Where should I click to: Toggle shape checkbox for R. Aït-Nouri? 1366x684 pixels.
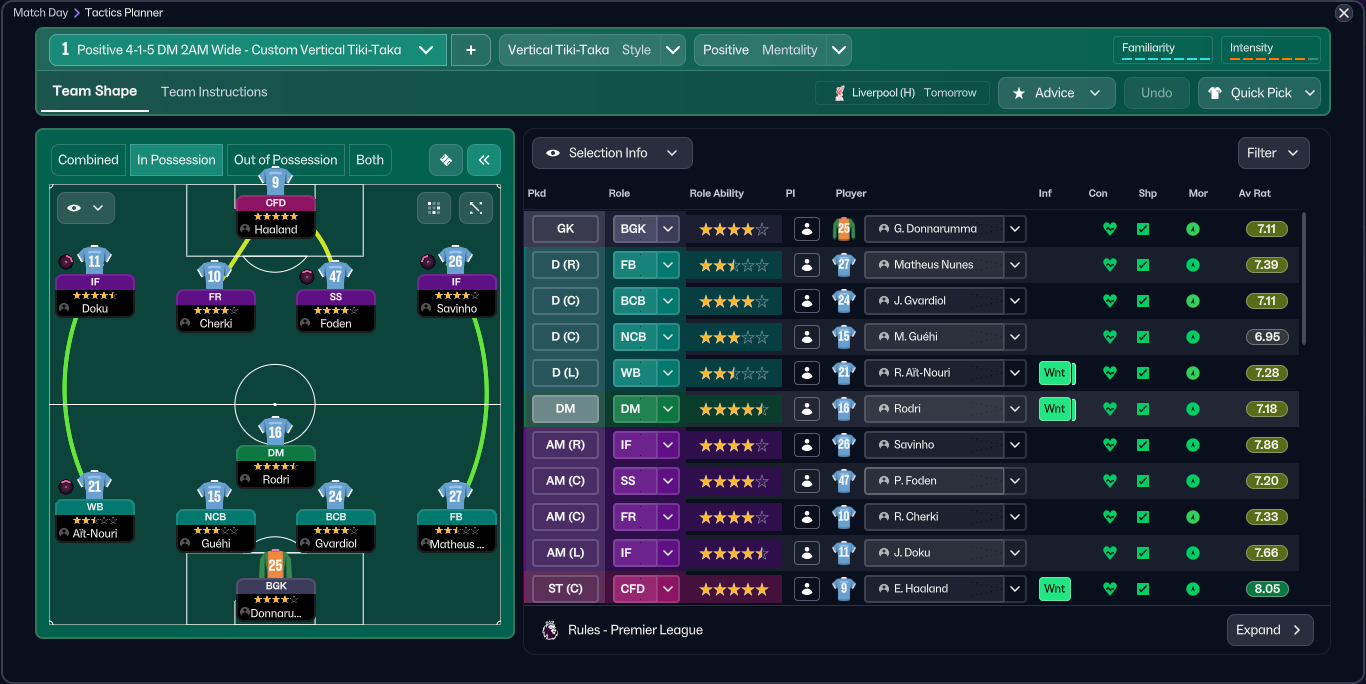pos(1143,373)
